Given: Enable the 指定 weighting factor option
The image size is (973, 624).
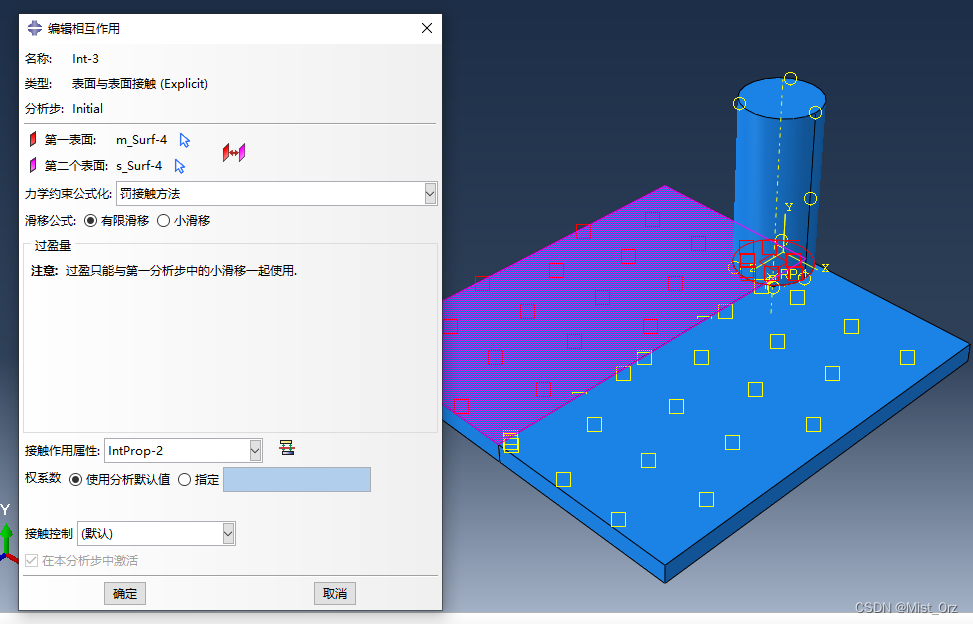Looking at the screenshot, I should point(184,479).
